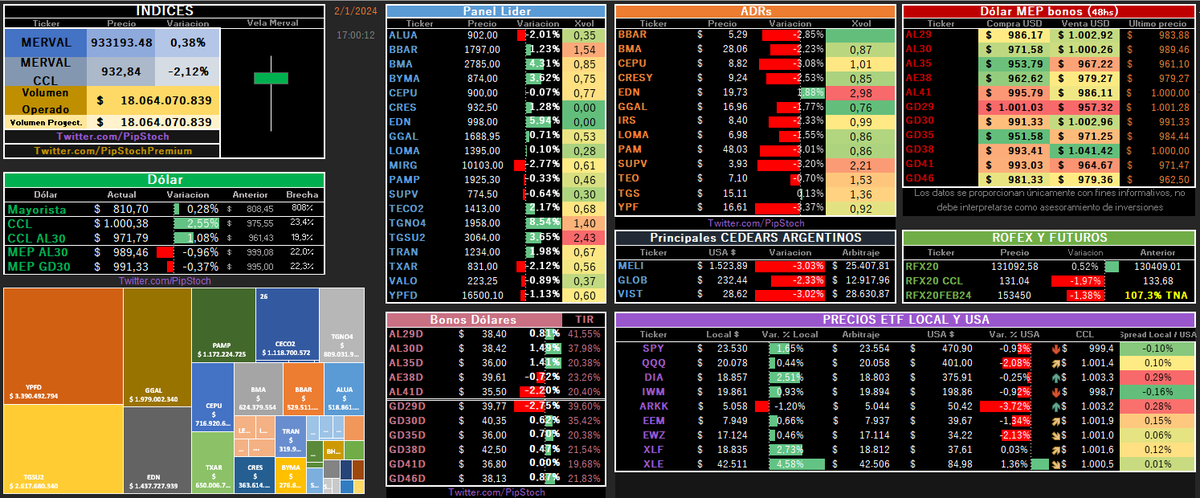Click the green Merval candle in Vela Merval
Screen dimensions: 1200x498
pos(270,77)
